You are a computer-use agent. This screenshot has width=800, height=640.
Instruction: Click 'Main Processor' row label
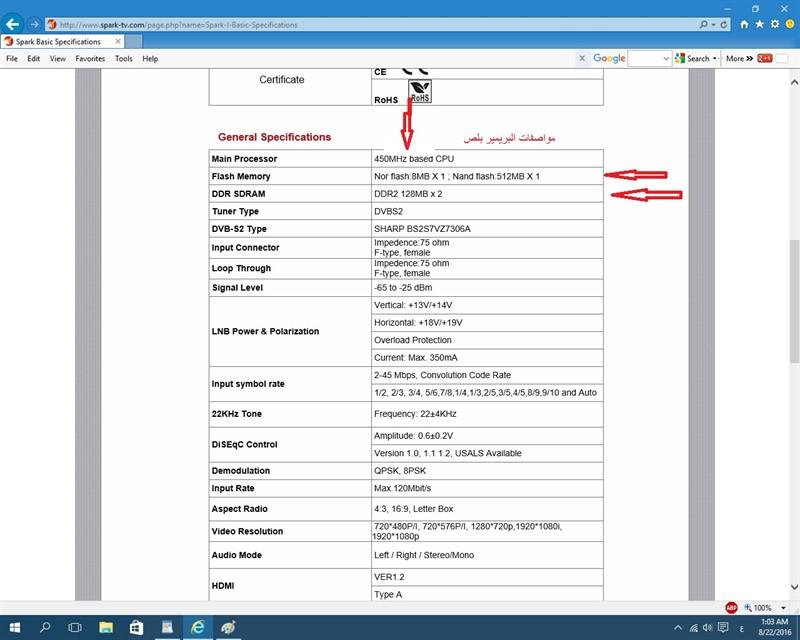pyautogui.click(x=244, y=159)
